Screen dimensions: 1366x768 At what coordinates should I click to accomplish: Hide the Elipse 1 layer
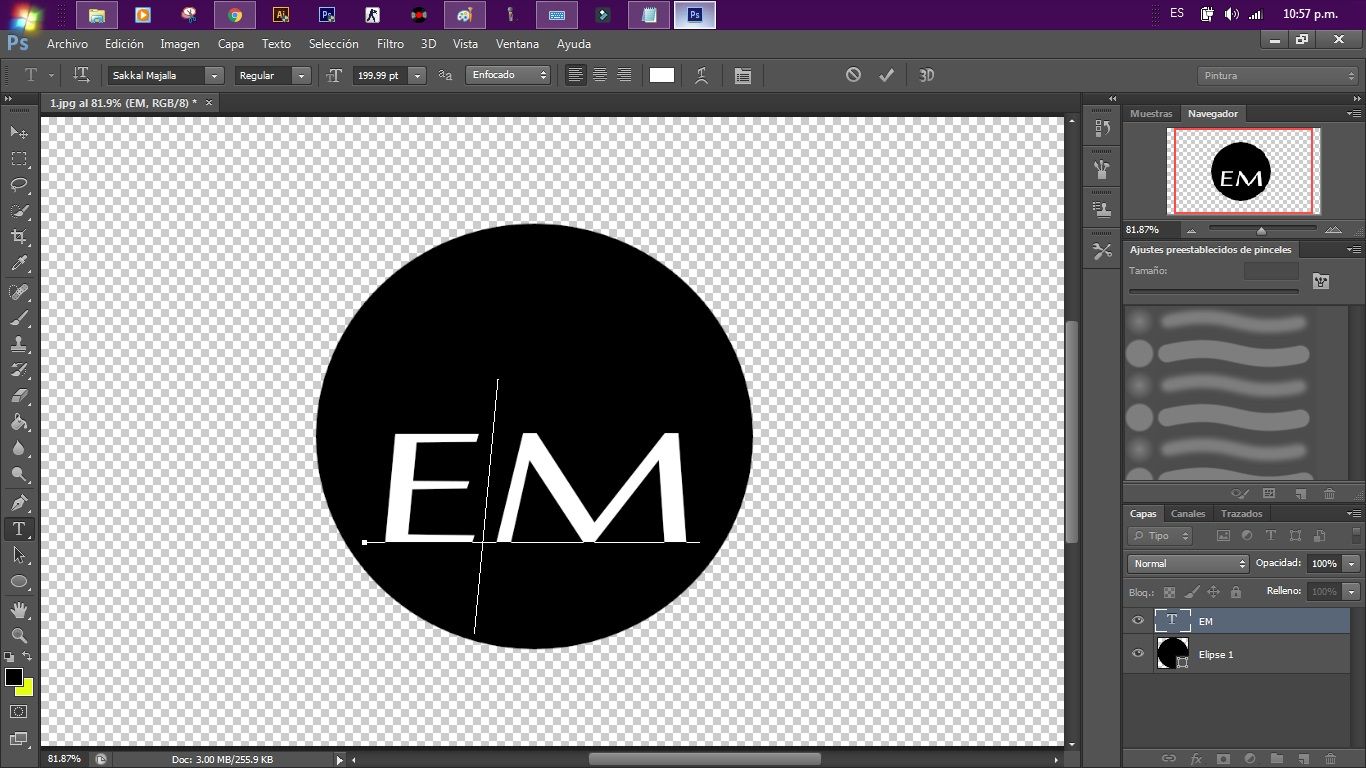(x=1138, y=654)
